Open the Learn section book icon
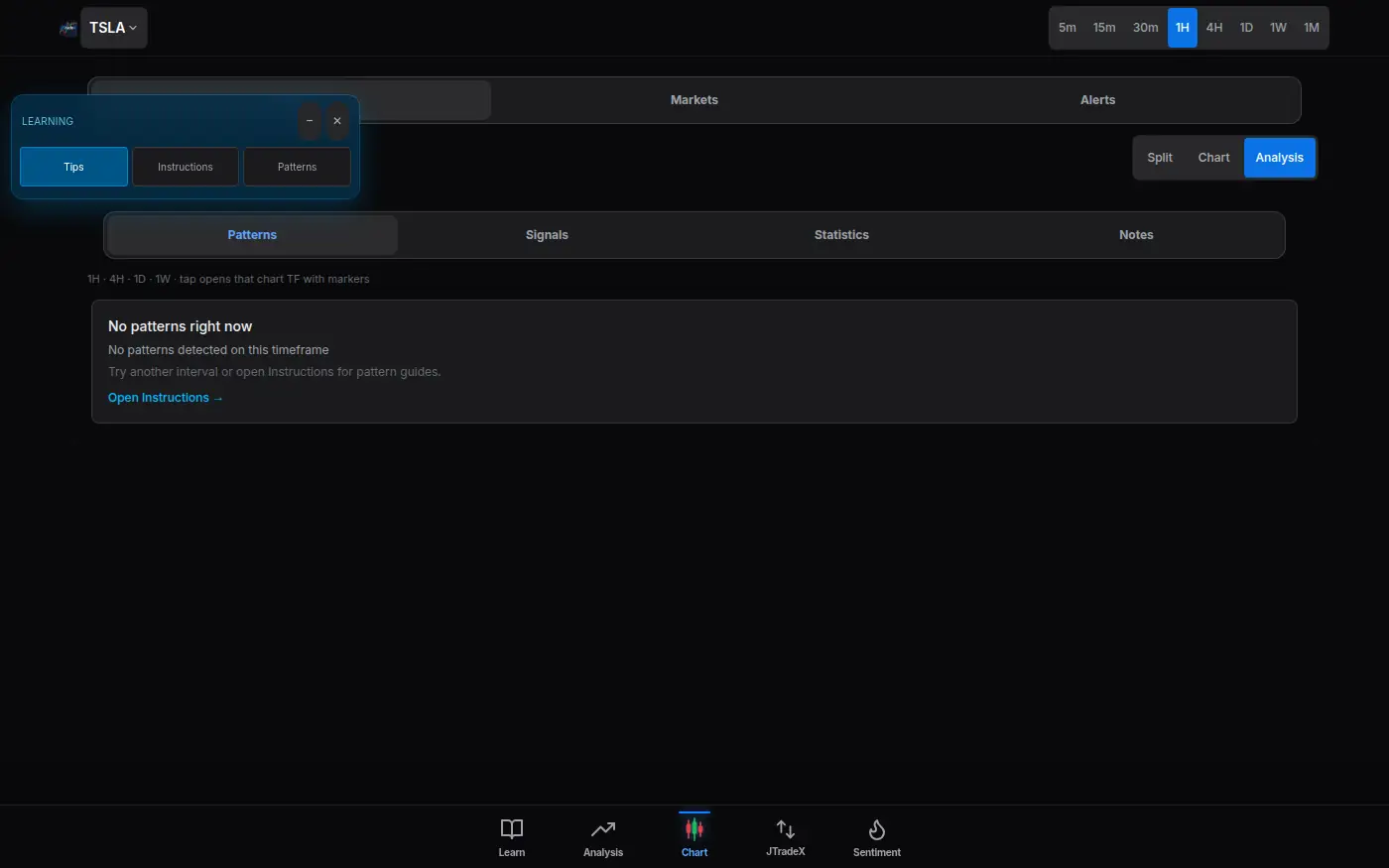The image size is (1389, 868). tap(511, 829)
